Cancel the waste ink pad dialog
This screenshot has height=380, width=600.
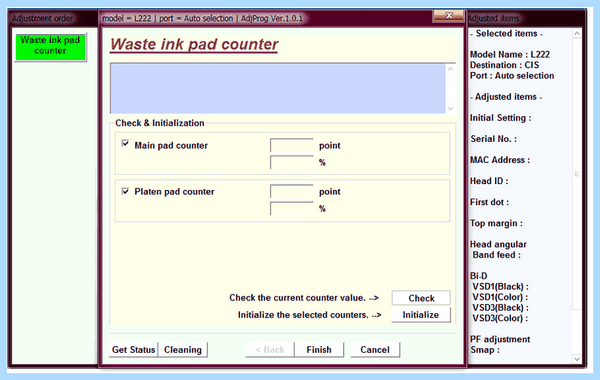375,350
